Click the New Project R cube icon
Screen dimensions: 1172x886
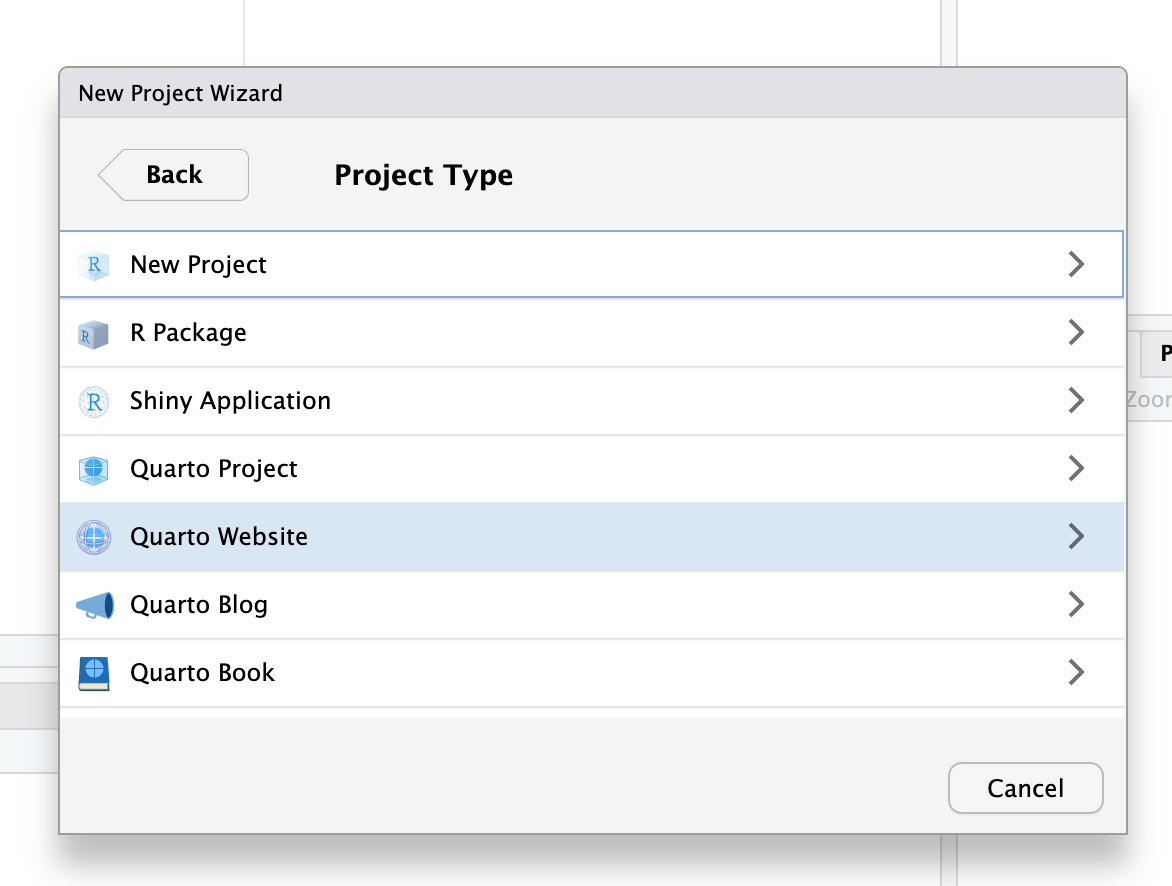93,265
